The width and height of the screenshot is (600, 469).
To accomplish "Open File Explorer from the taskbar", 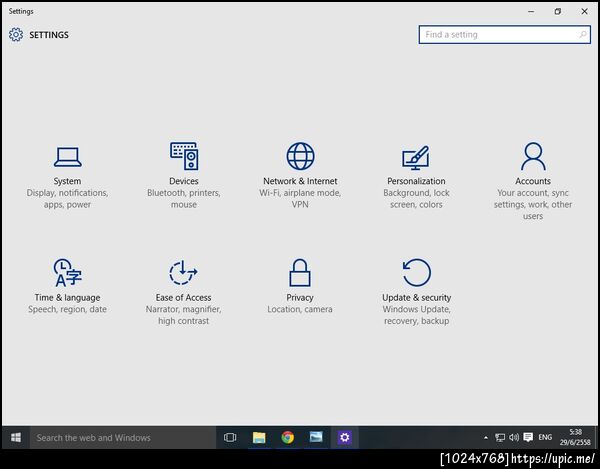I will 259,437.
